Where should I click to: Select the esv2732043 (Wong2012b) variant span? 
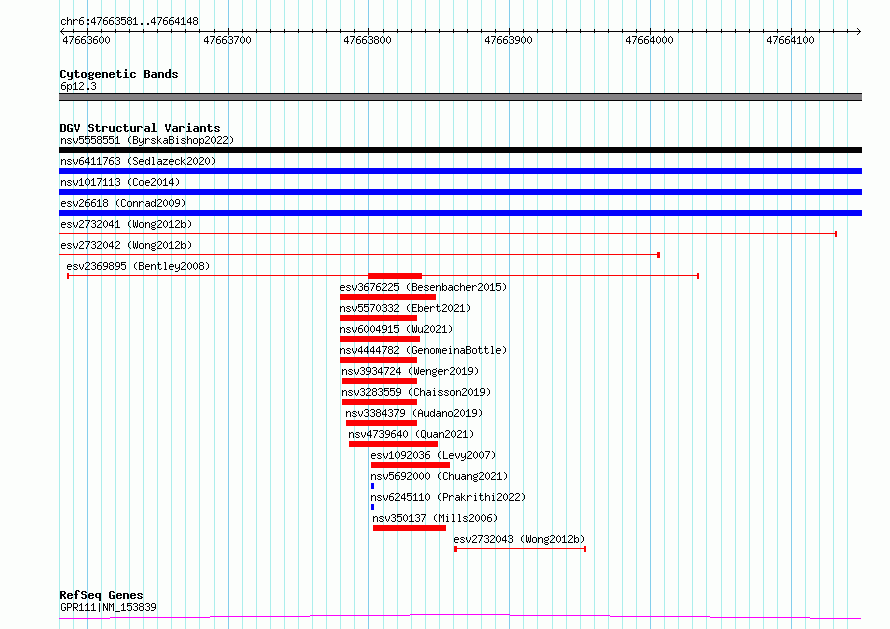click(x=520, y=548)
